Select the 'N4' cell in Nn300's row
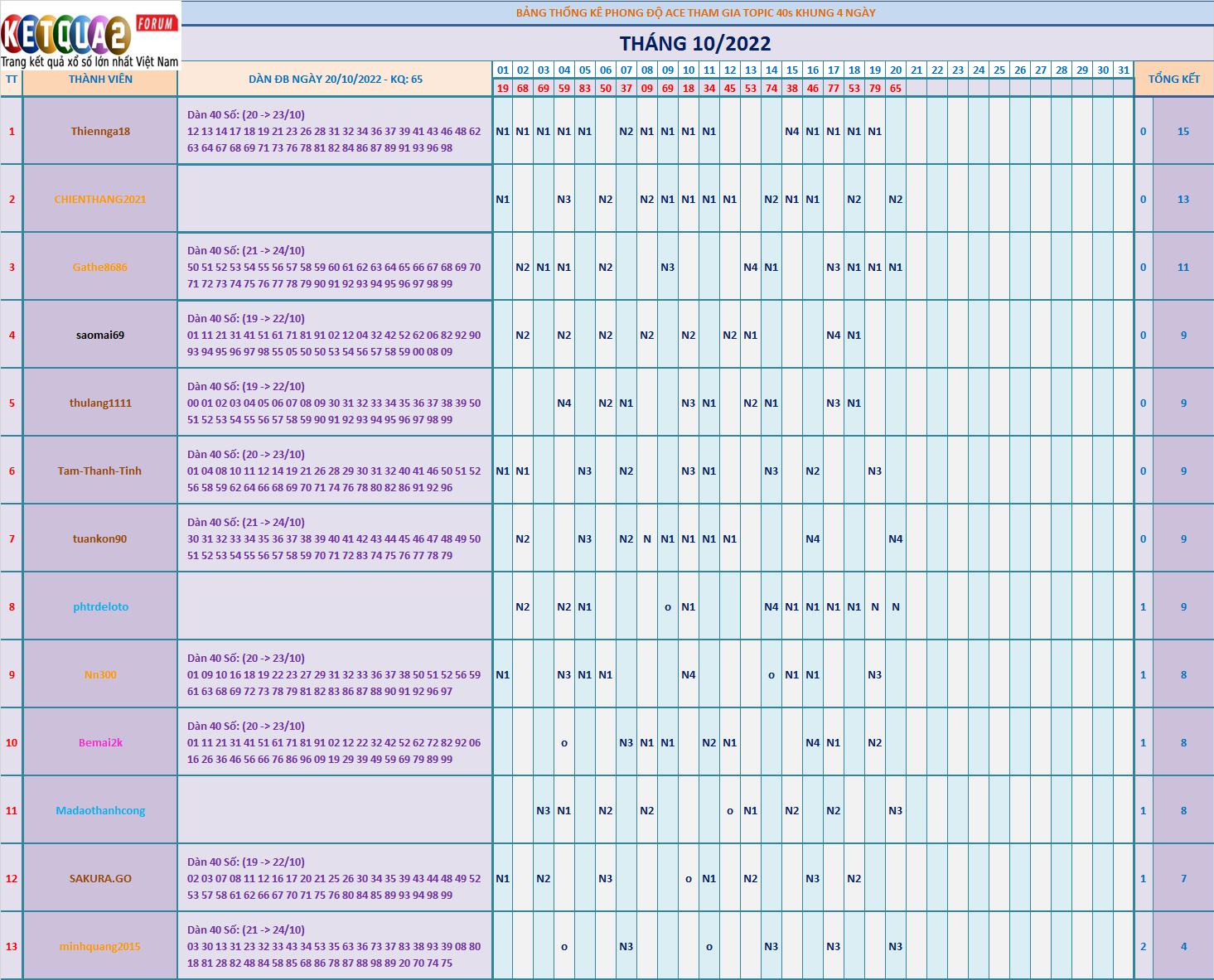Viewport: 1214px width, 980px height. (689, 674)
